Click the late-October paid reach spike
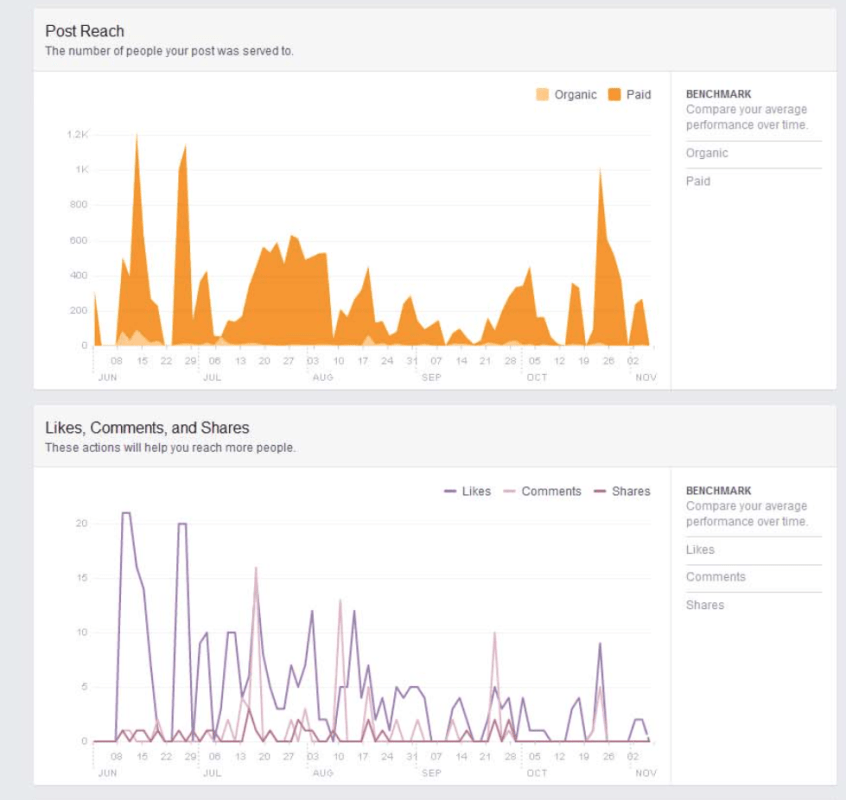Screen dimensions: 846x800 pos(600,171)
